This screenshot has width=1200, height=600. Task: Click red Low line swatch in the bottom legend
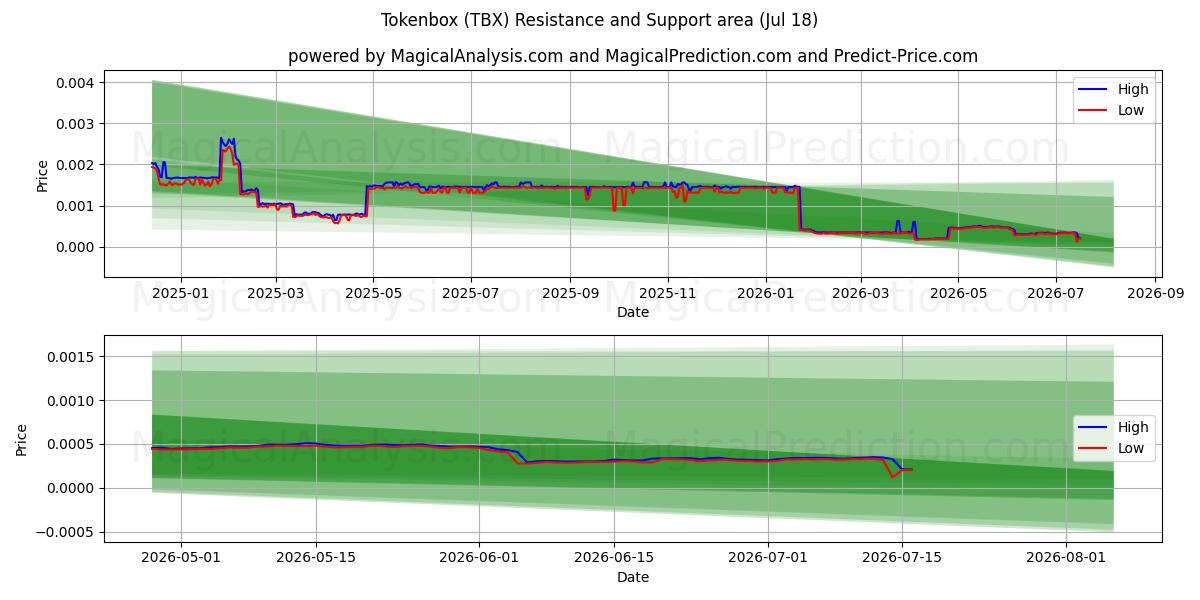pyautogui.click(x=1094, y=448)
